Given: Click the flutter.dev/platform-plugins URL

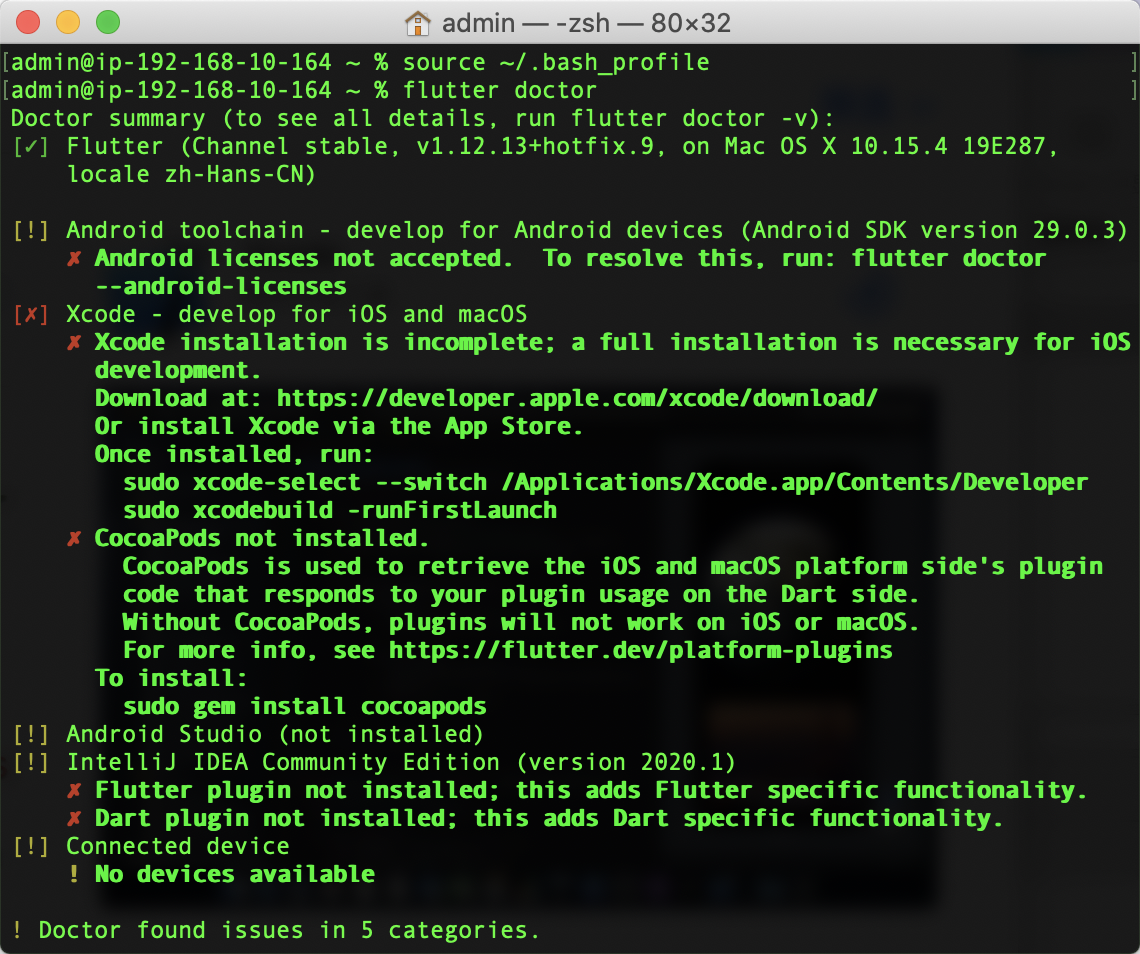Looking at the screenshot, I should [x=641, y=651].
